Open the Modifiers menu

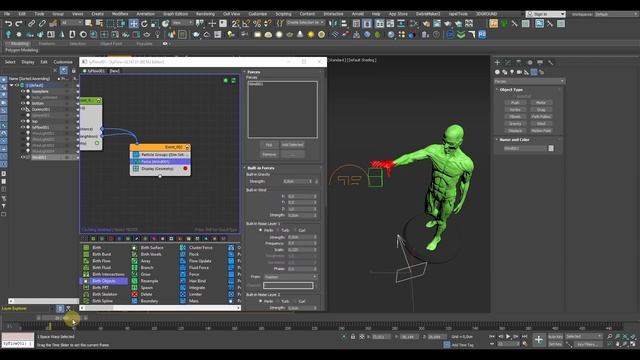pyautogui.click(x=120, y=14)
